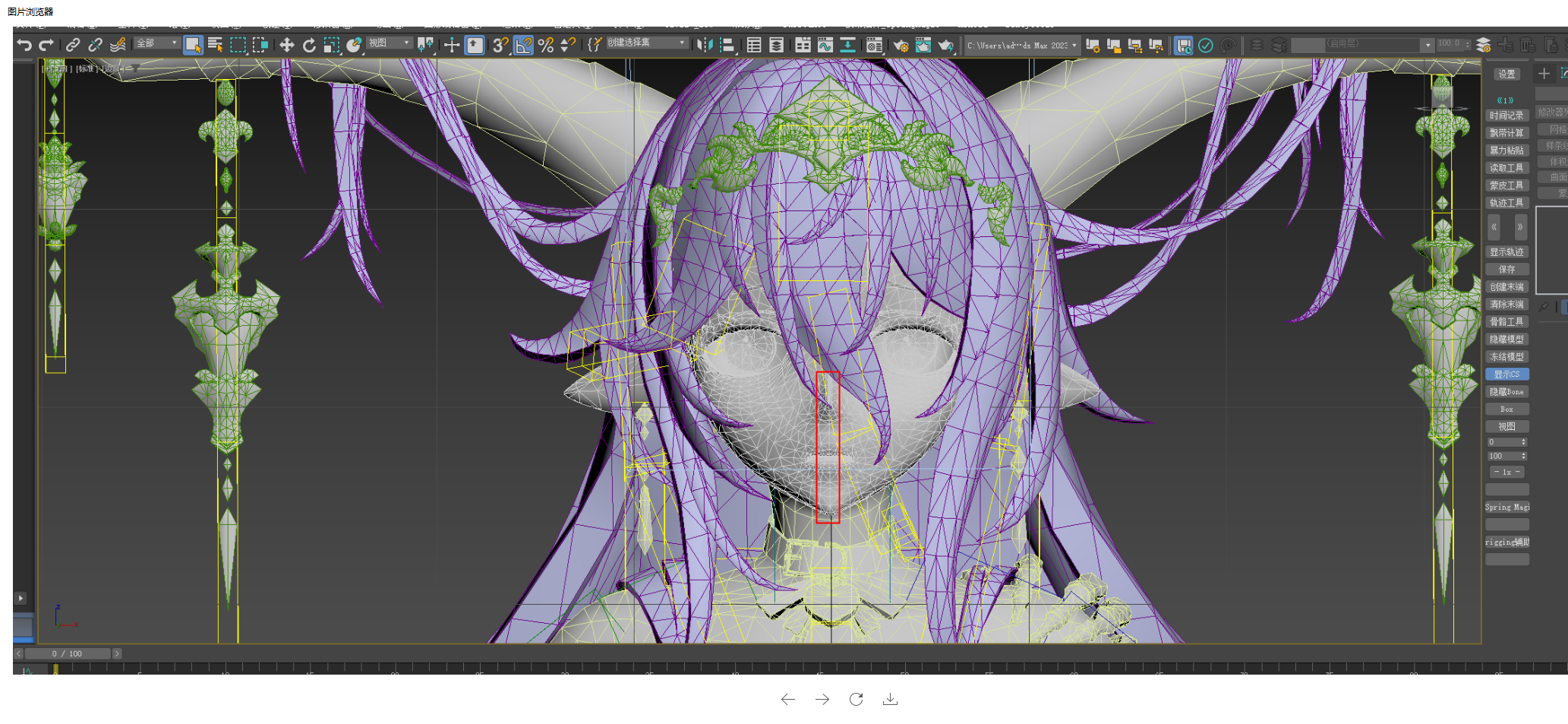Image resolution: width=1568 pixels, height=724 pixels.
Task: Click the Undo arrow icon
Action: pyautogui.click(x=24, y=45)
